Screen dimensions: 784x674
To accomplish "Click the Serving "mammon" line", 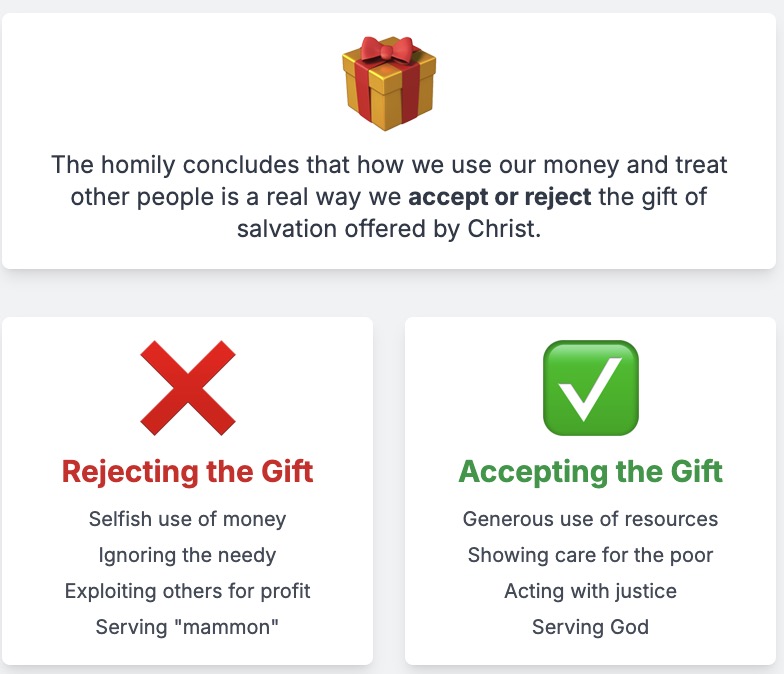I will click(x=188, y=627).
